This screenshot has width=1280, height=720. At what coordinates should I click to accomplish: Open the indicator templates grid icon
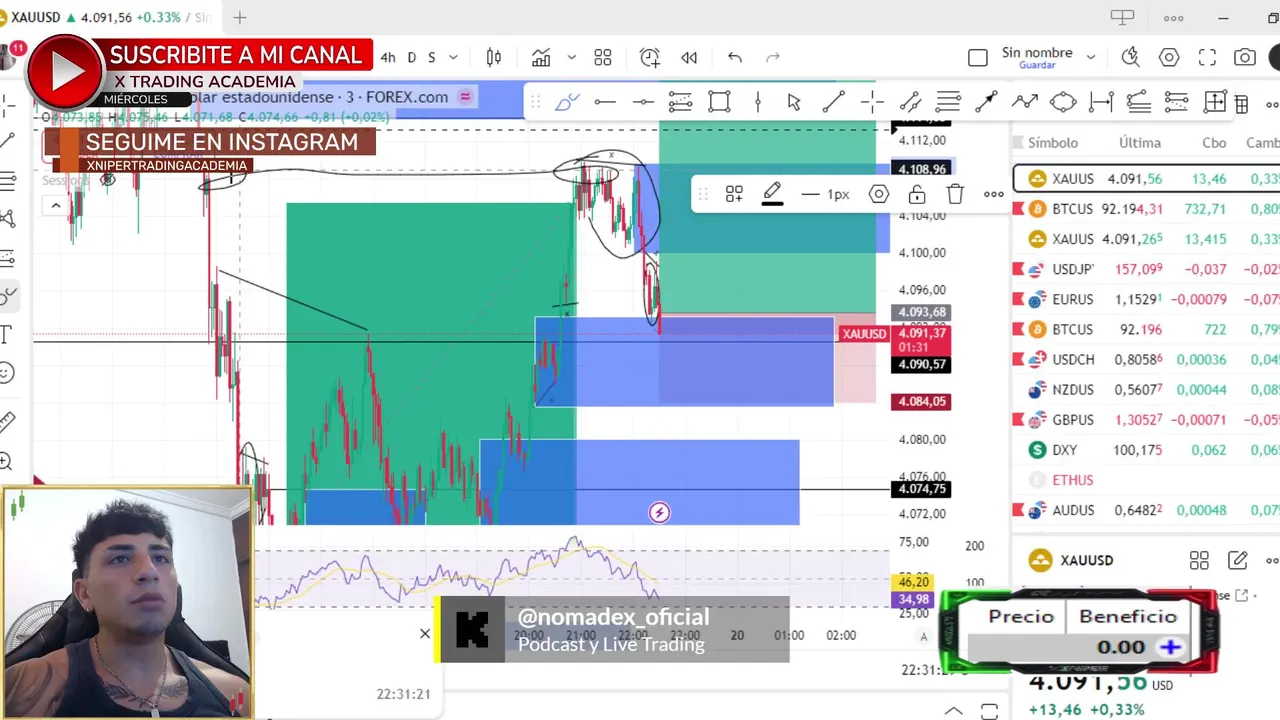603,58
